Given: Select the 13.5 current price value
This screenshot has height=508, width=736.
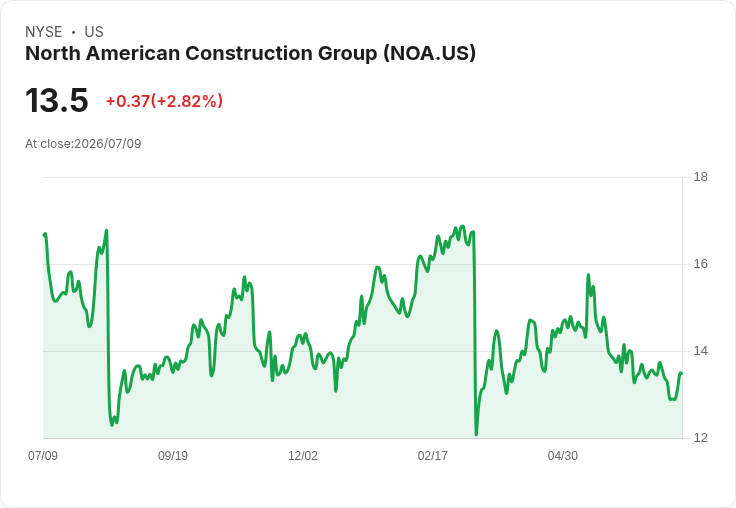Looking at the screenshot, I should tap(57, 100).
